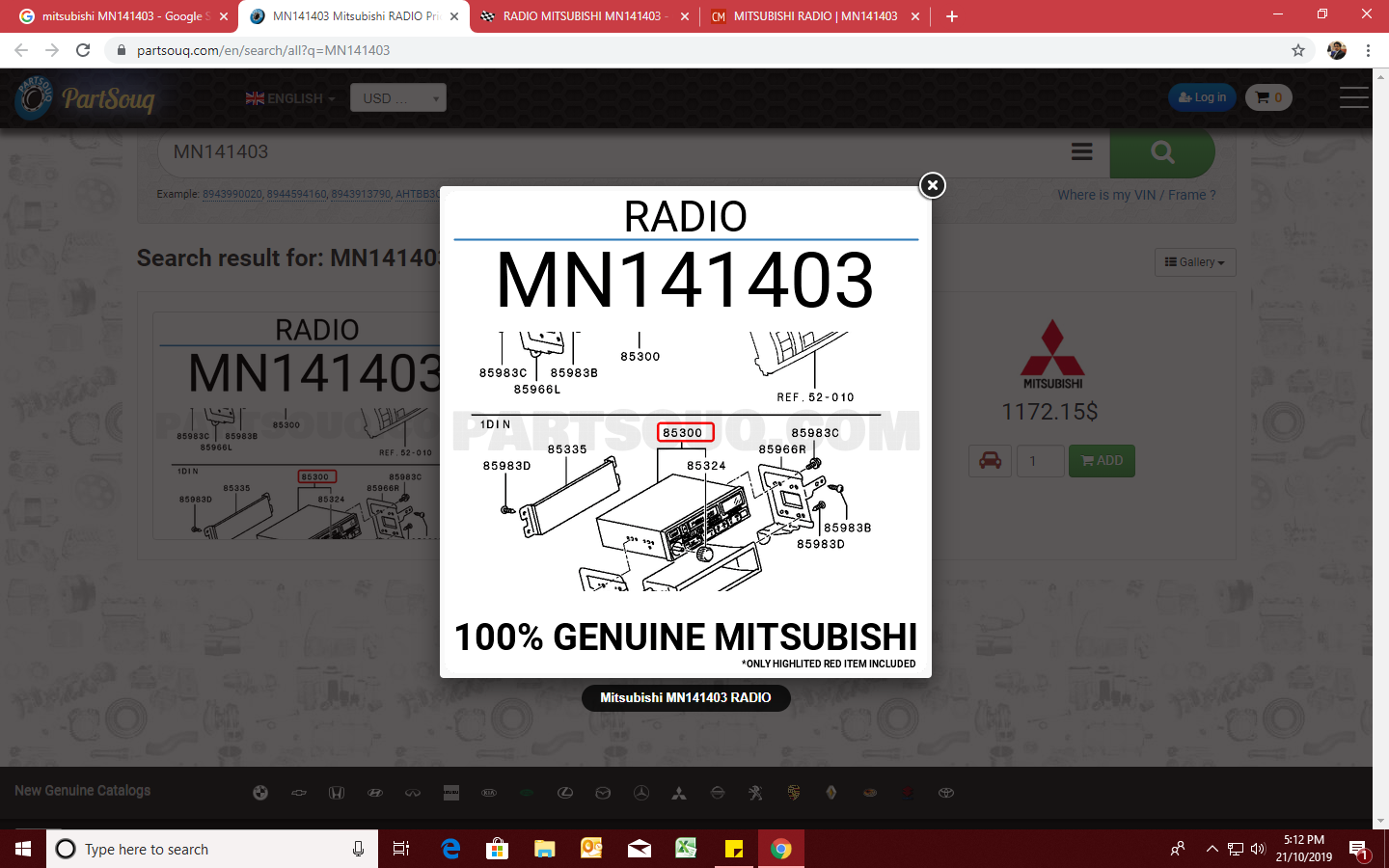Open Chrome's three-dot menu
The height and width of the screenshot is (868, 1389).
click(1368, 50)
